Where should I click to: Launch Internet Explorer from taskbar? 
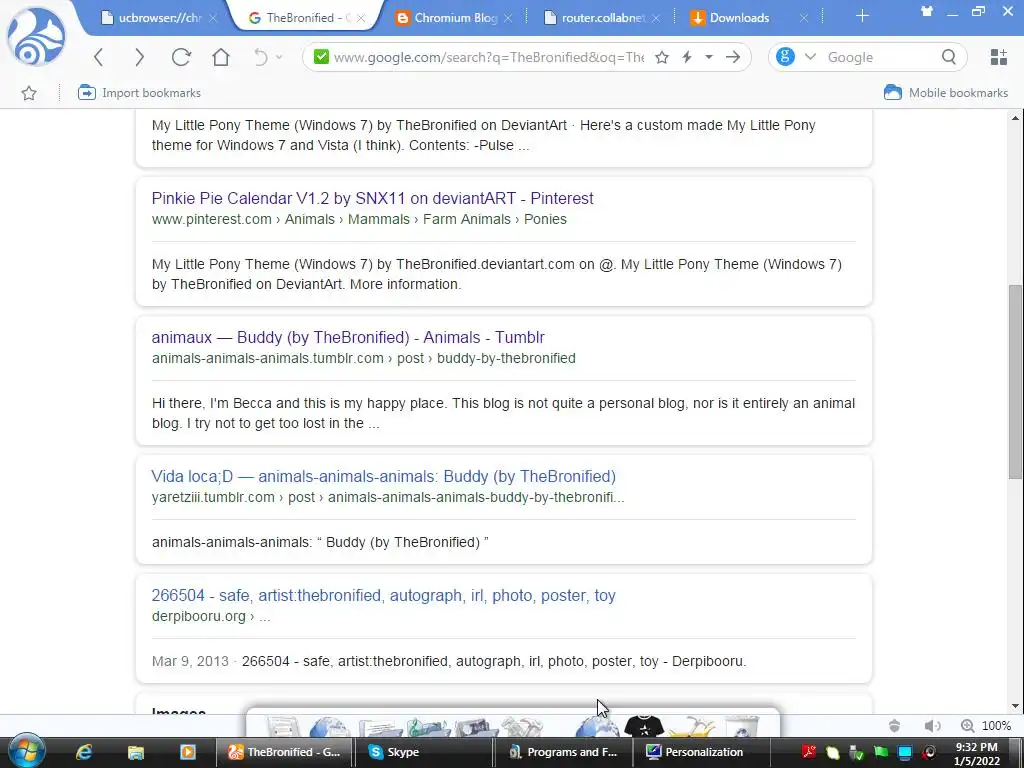point(84,752)
